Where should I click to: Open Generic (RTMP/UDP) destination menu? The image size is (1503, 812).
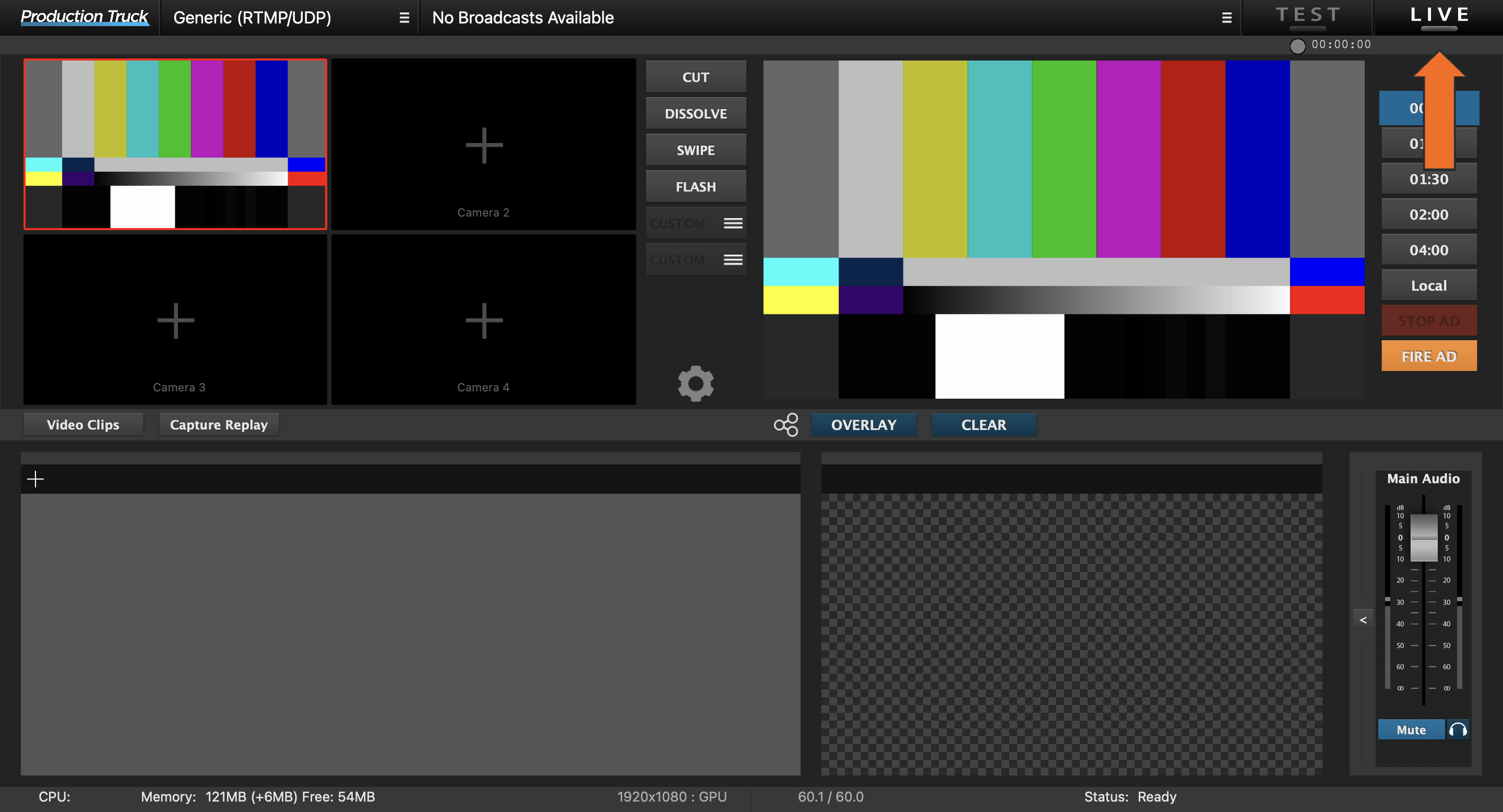pos(404,18)
